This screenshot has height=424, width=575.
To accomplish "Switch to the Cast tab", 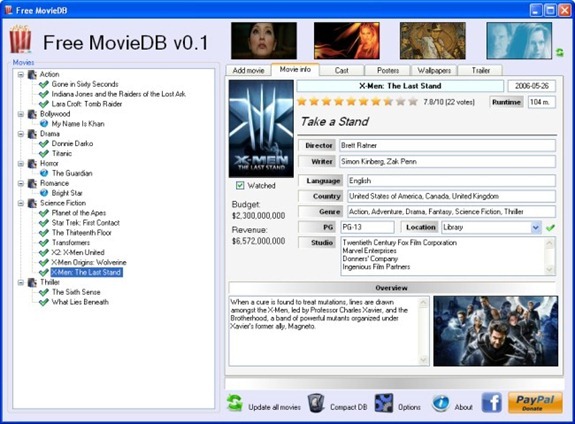I will pos(341,70).
